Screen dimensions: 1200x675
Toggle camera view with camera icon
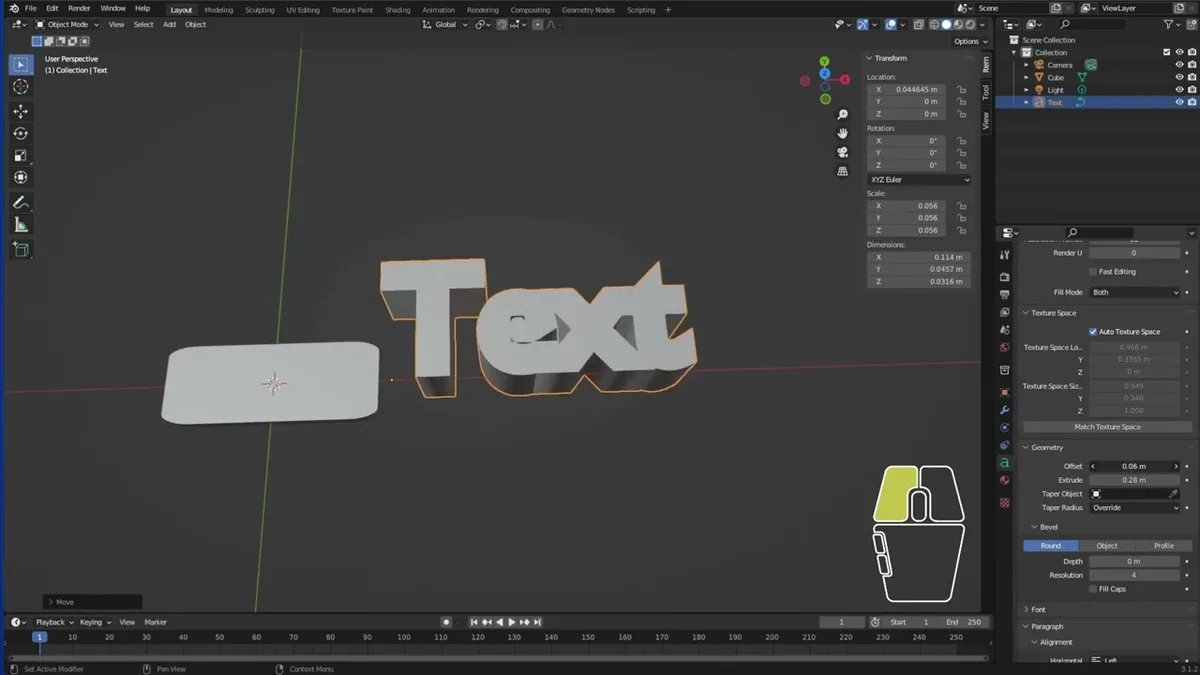coord(843,152)
